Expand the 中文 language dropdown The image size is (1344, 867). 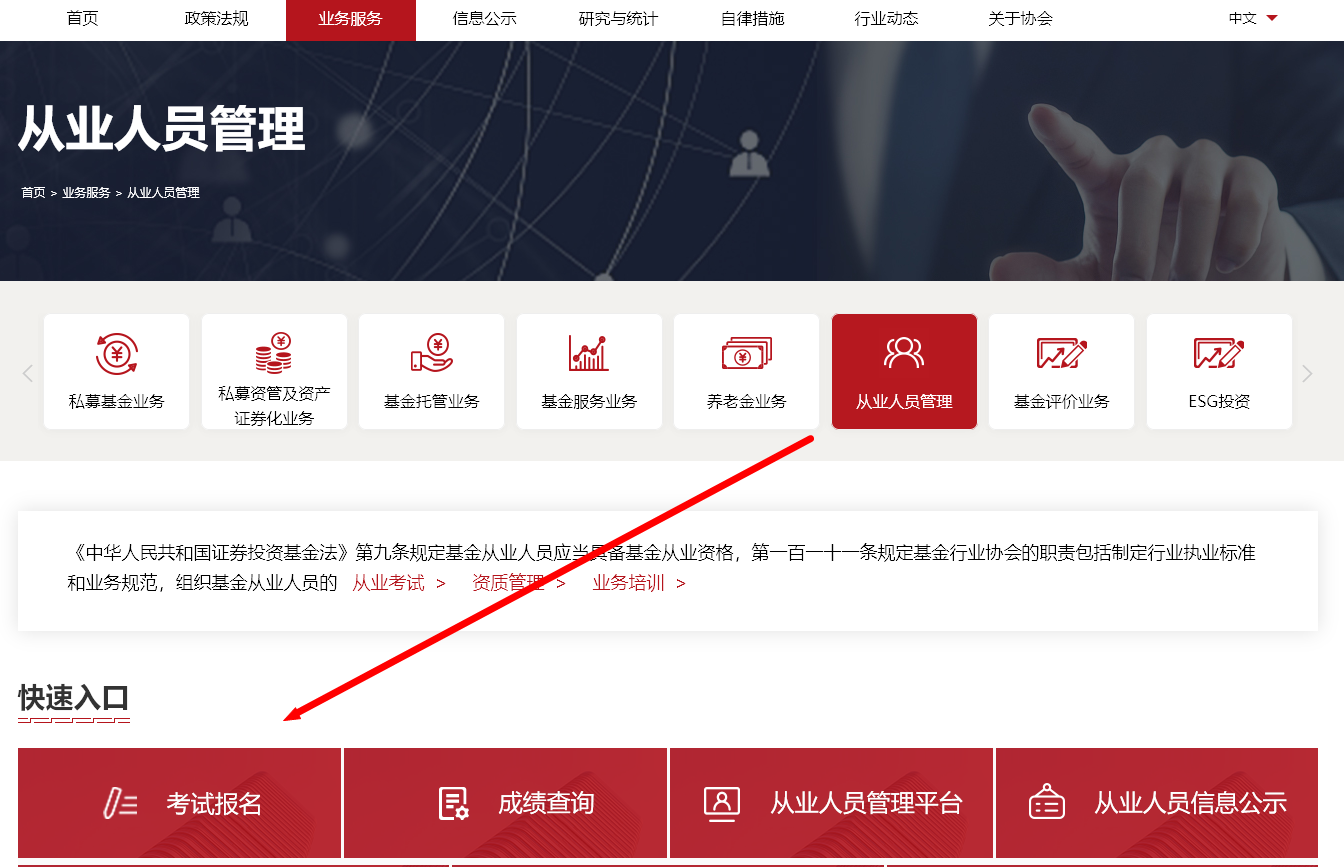pos(1253,18)
